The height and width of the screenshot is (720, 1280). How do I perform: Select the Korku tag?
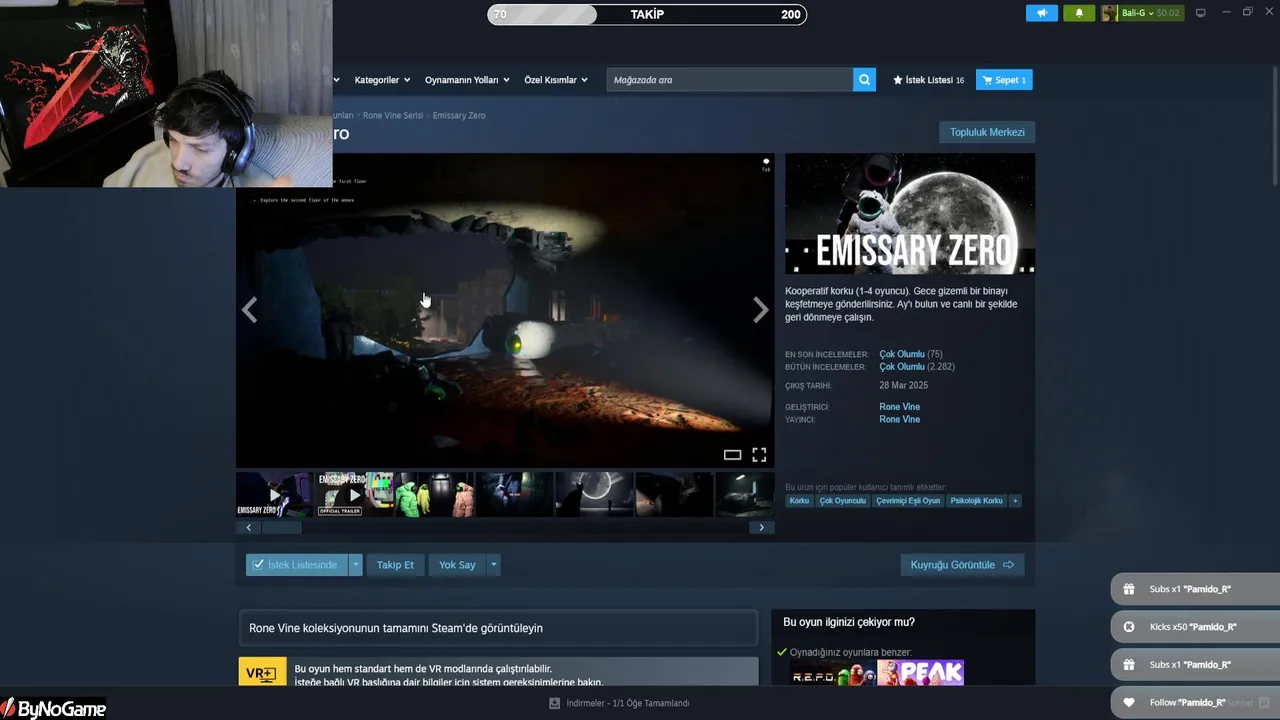[799, 501]
